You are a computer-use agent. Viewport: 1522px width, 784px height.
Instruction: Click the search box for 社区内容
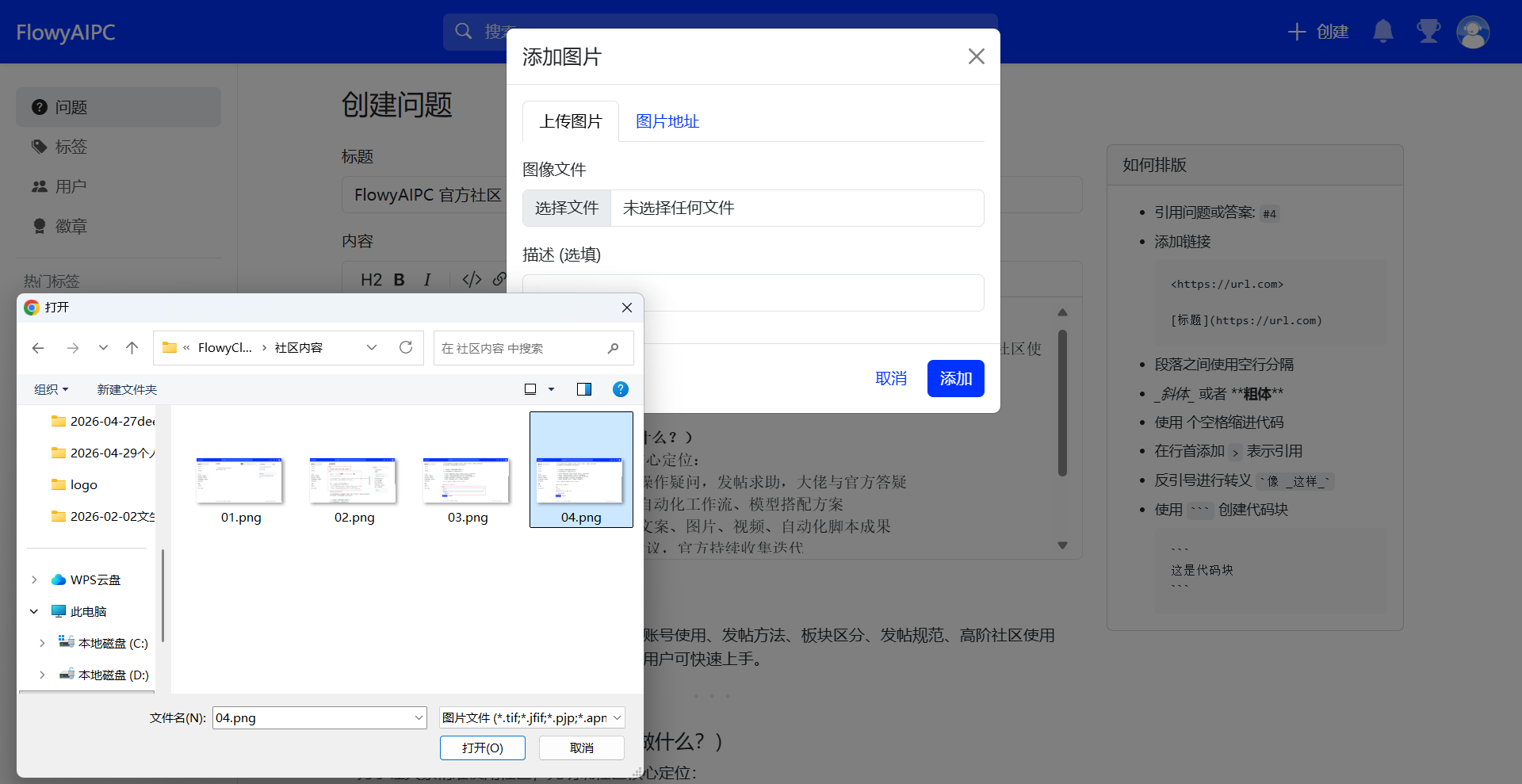(x=533, y=348)
